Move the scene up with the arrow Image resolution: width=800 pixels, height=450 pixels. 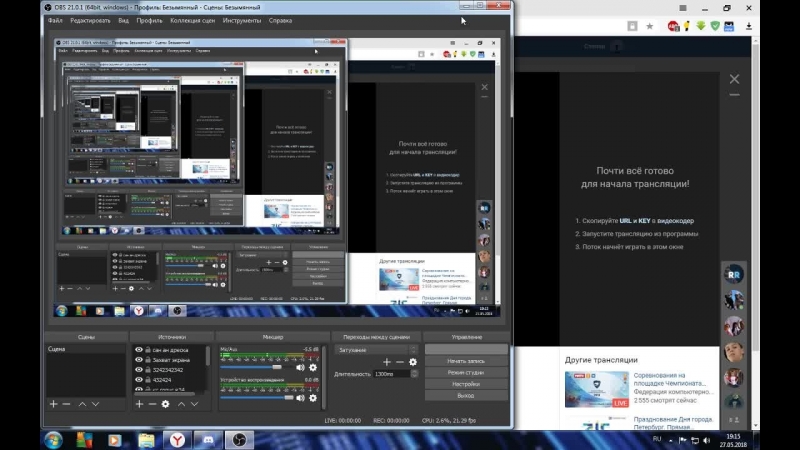(x=82, y=404)
